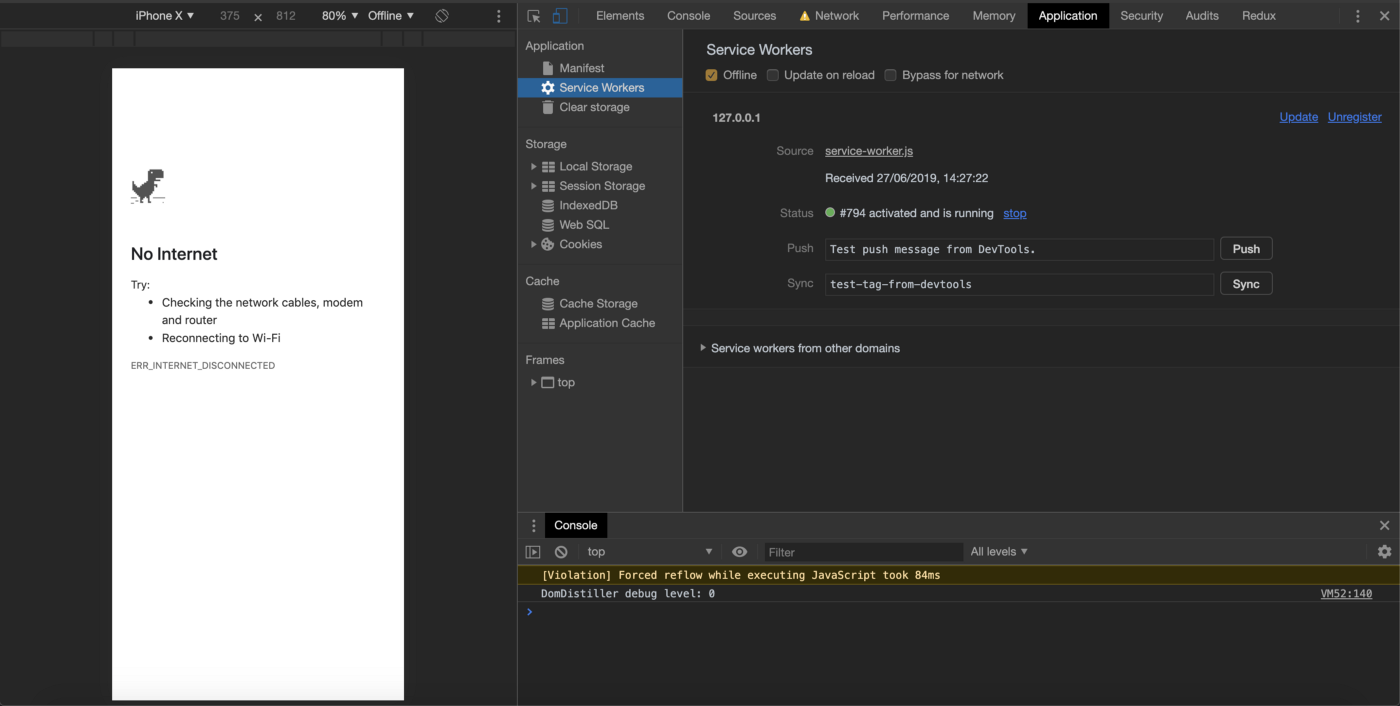The height and width of the screenshot is (706, 1400).
Task: Open DevTools three-dot customize menu
Action: 1357,16
